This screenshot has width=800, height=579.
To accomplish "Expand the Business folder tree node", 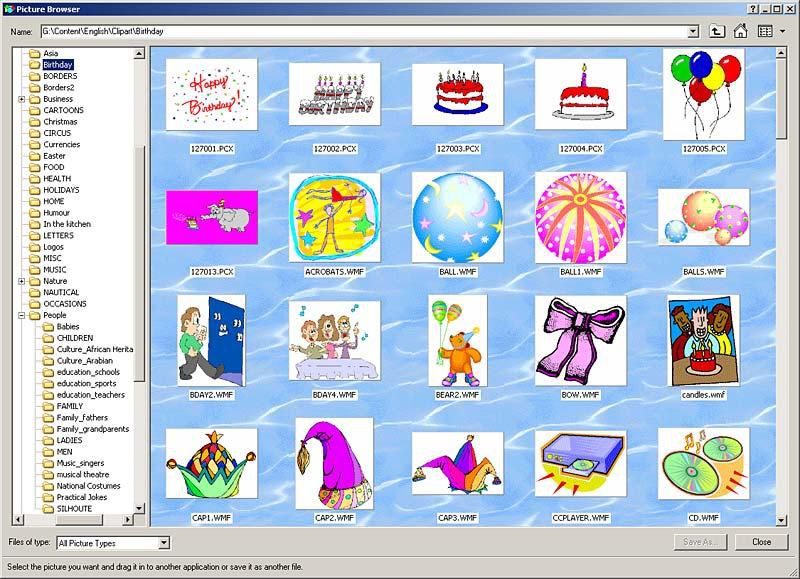I will click(21, 99).
